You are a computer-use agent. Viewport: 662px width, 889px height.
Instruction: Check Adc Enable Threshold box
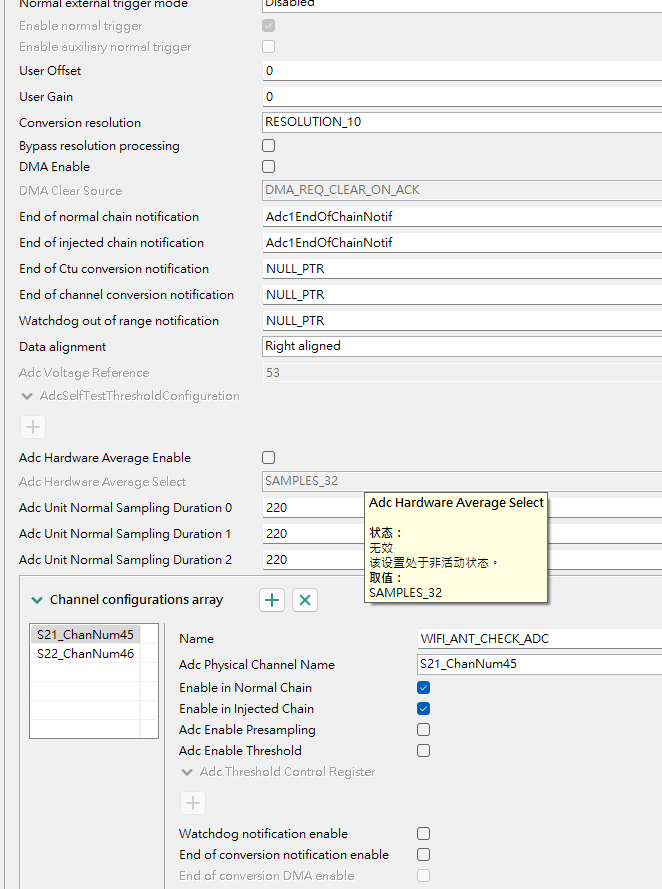point(423,751)
